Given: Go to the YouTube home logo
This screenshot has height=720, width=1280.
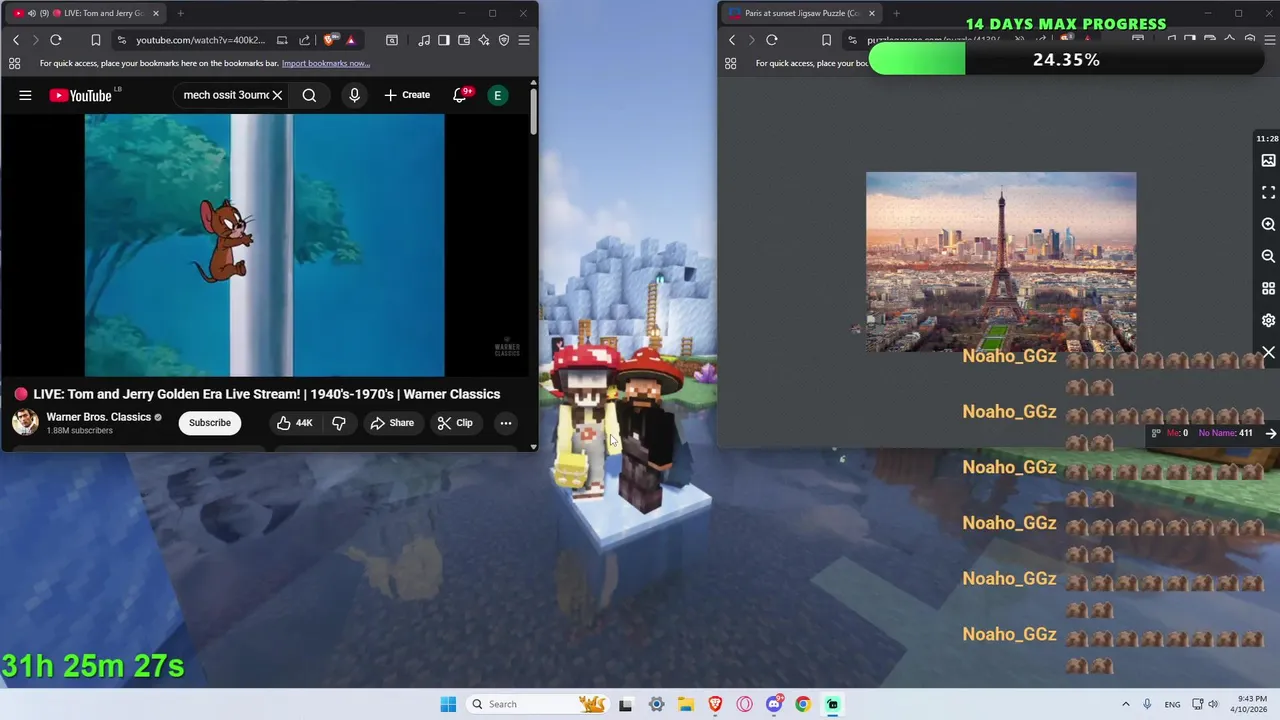Looking at the screenshot, I should (80, 95).
